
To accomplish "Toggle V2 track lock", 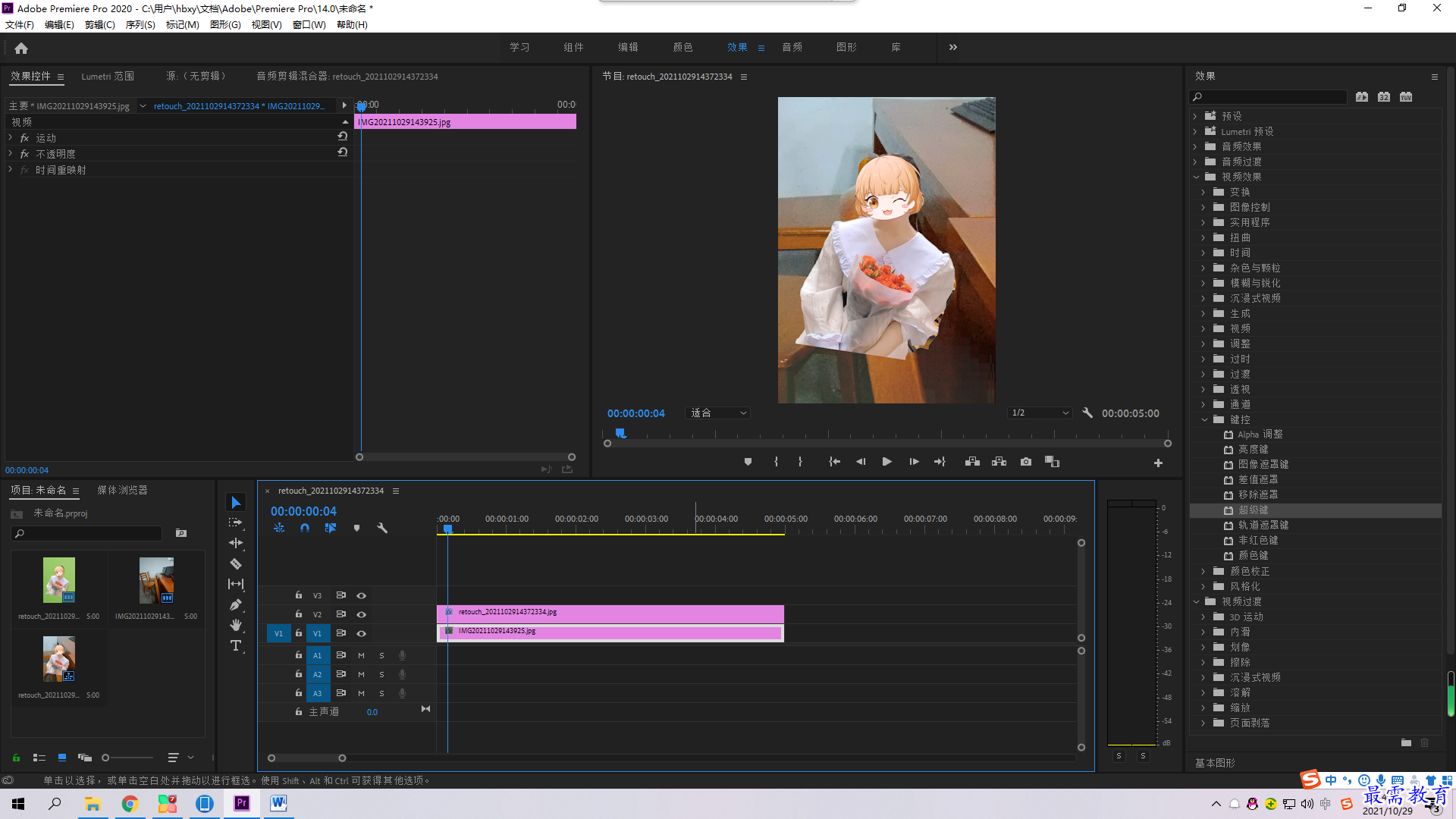I will tap(299, 614).
